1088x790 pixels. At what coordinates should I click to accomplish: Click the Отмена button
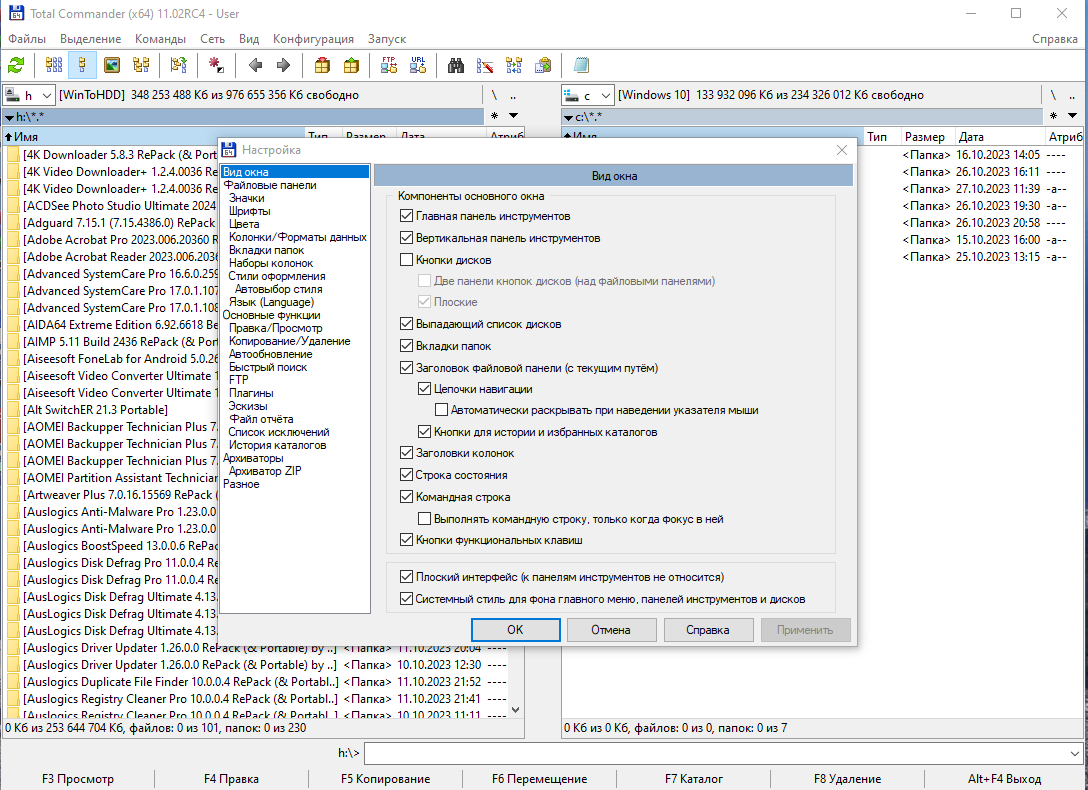coord(611,630)
